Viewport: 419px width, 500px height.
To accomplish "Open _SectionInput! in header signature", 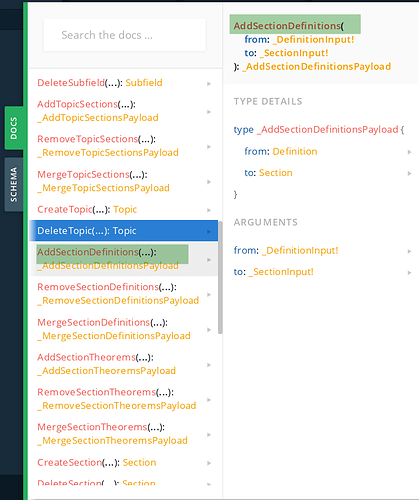I will click(294, 53).
